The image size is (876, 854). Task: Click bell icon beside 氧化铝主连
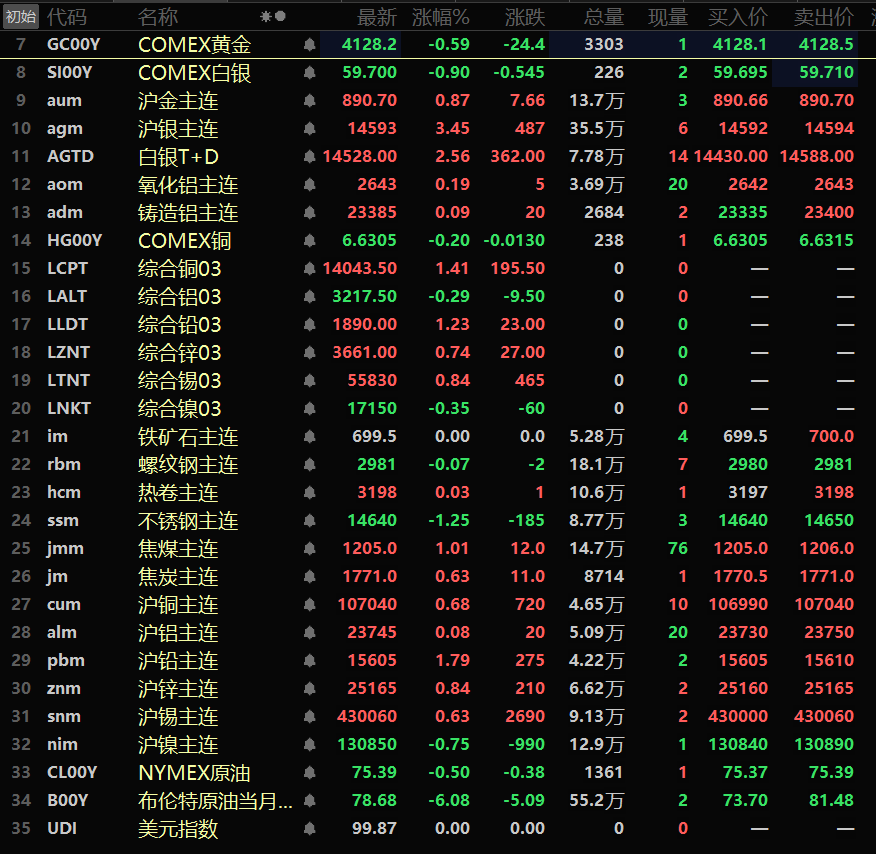click(x=310, y=184)
